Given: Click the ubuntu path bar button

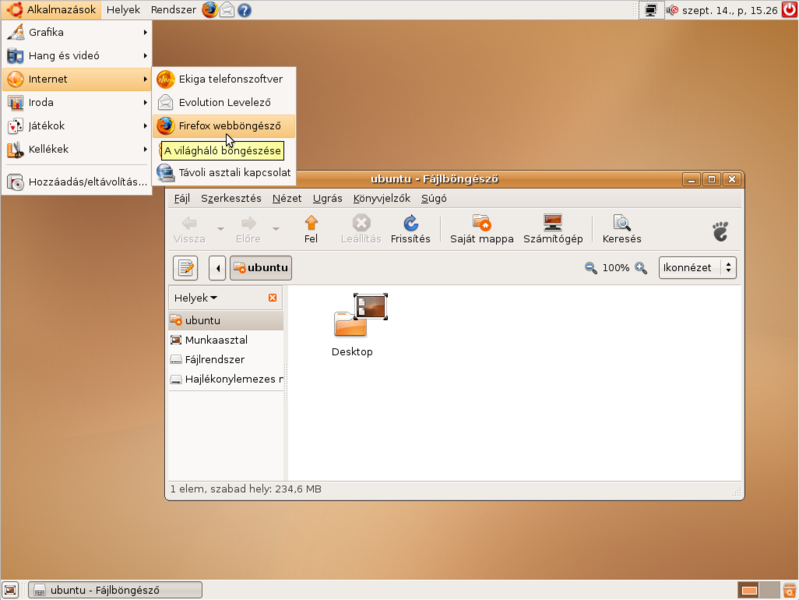Looking at the screenshot, I should (260, 268).
